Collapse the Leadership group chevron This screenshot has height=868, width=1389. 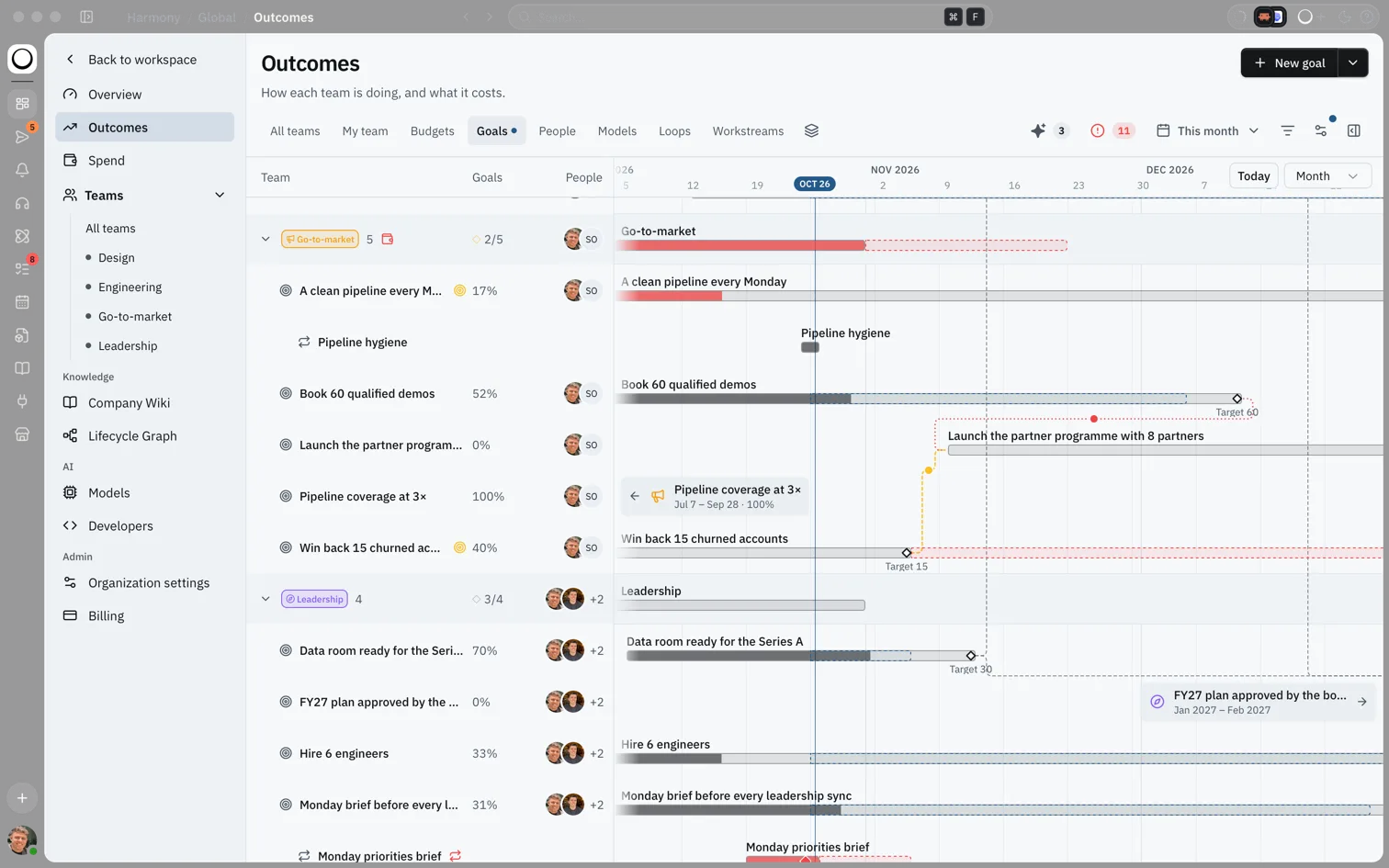[x=265, y=599]
